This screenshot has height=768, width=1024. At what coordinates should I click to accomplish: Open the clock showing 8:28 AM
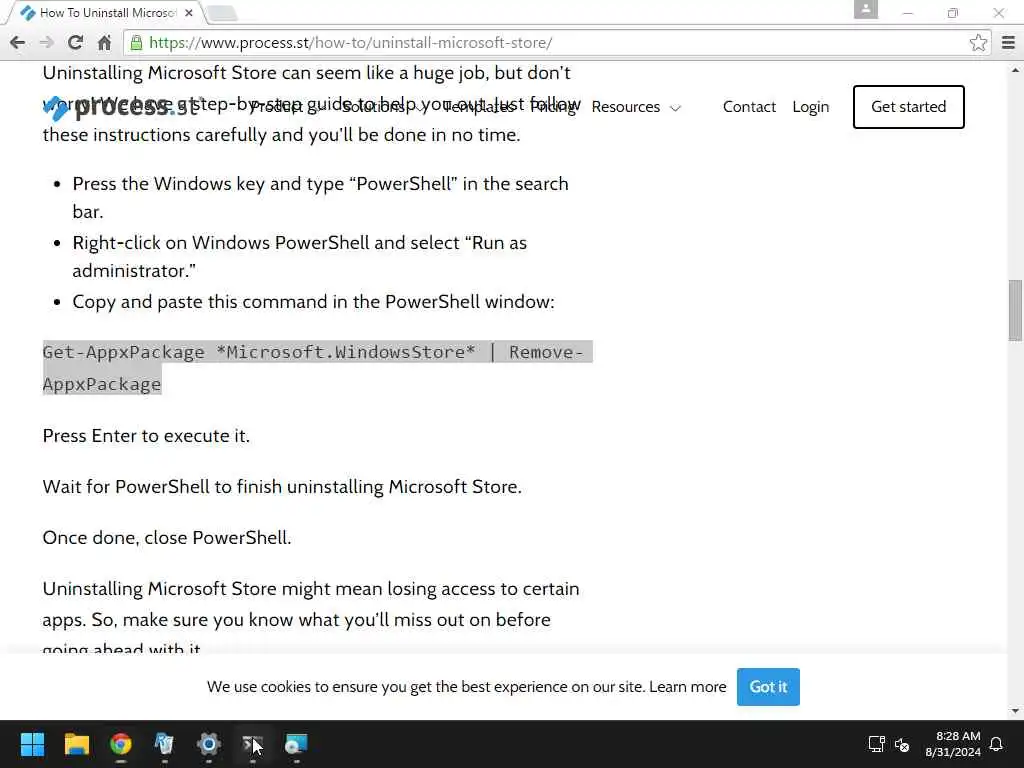tap(953, 744)
